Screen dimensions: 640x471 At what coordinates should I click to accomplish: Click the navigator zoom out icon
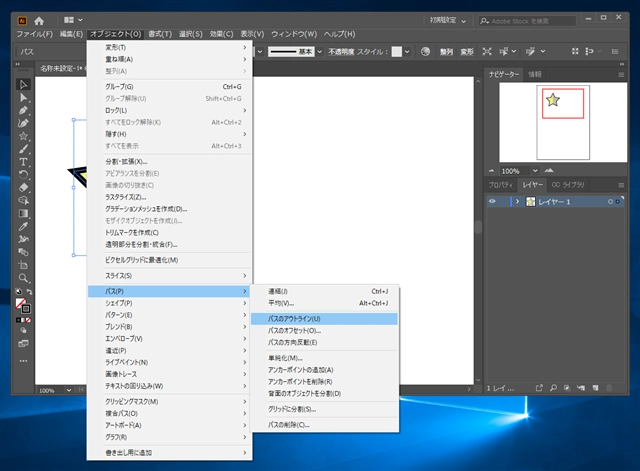point(491,171)
